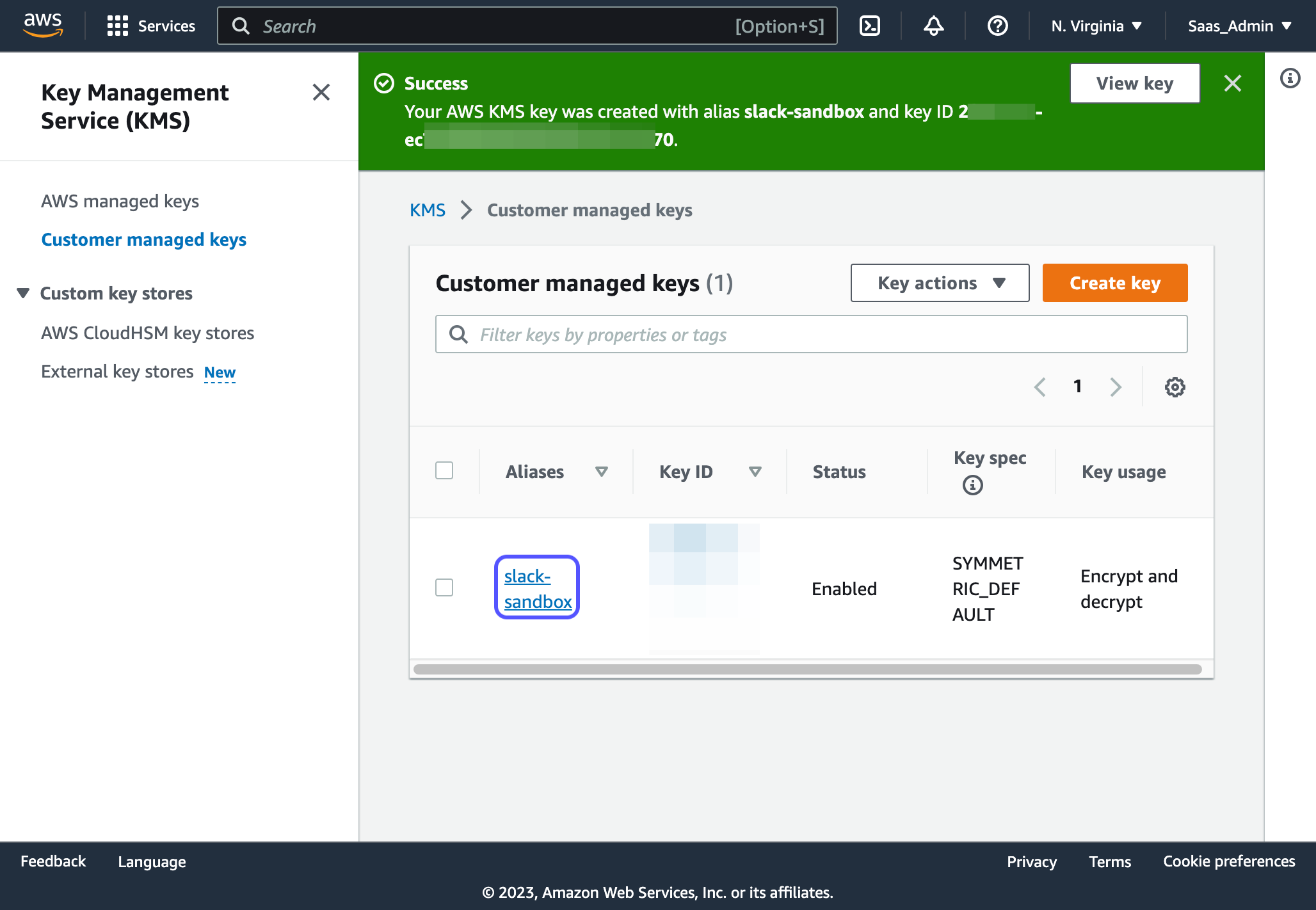Navigate to next page using arrow
This screenshot has width=1316, height=910.
point(1117,387)
